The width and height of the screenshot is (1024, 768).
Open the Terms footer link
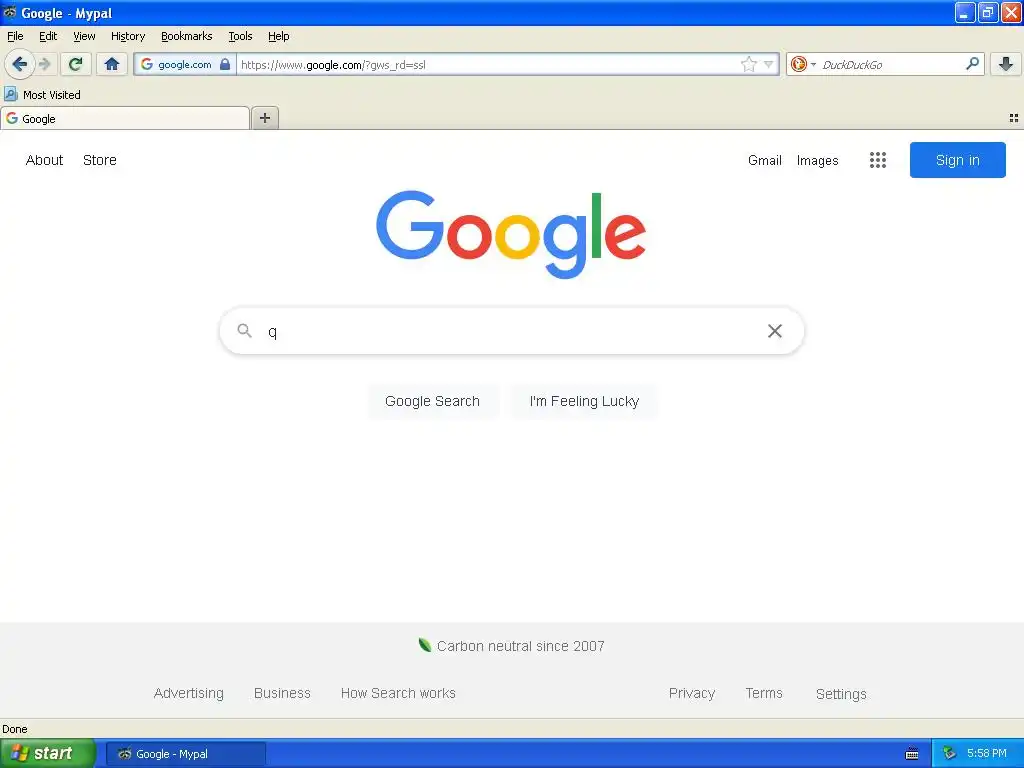coord(764,693)
